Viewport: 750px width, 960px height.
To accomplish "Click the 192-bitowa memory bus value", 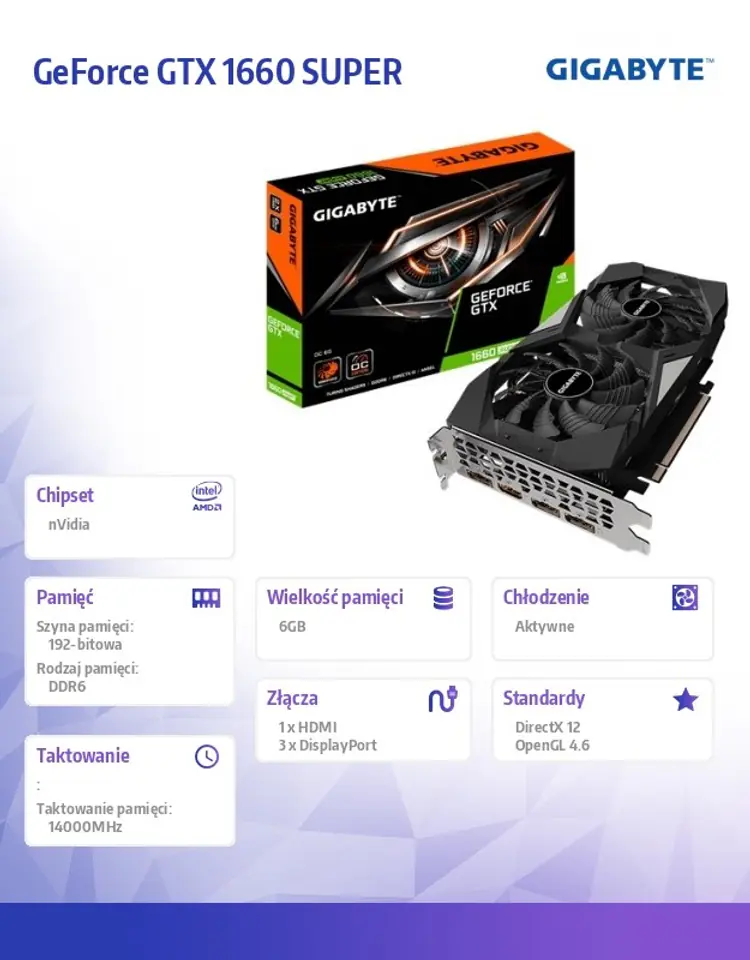I will [x=85, y=644].
